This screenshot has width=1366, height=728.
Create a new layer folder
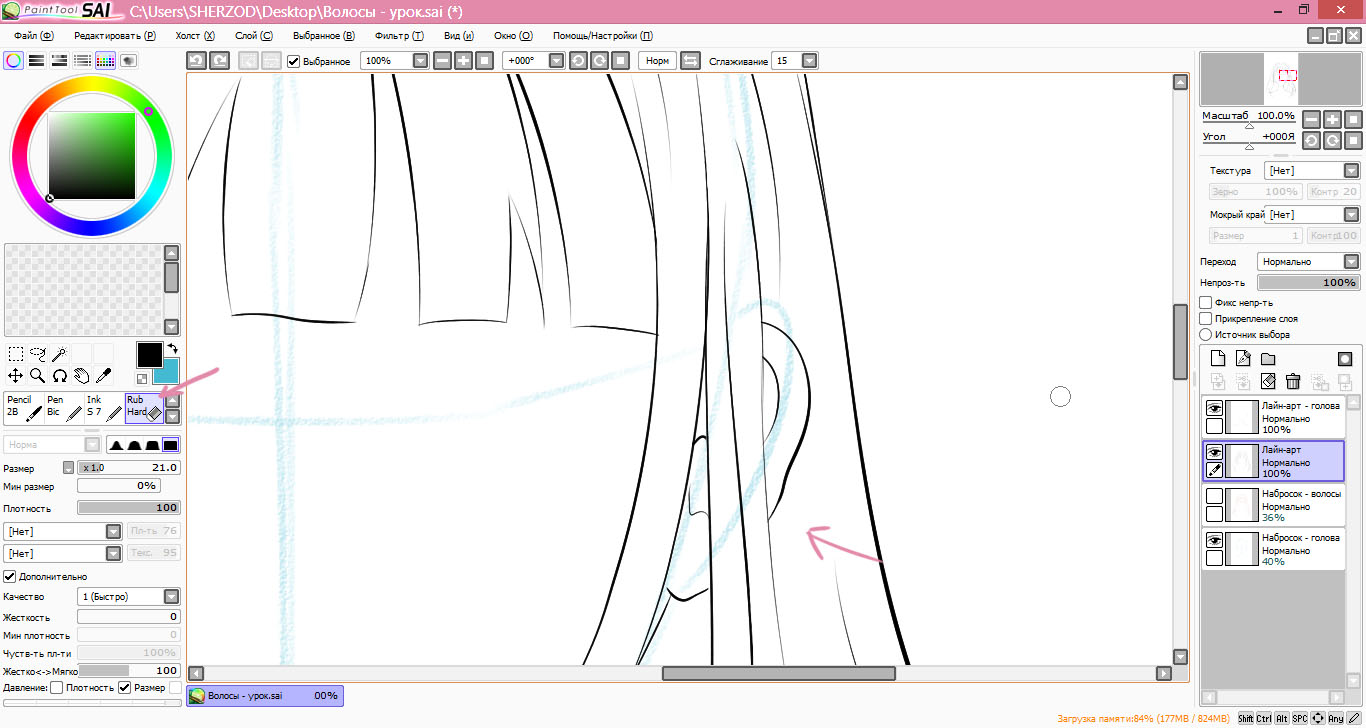(1268, 359)
